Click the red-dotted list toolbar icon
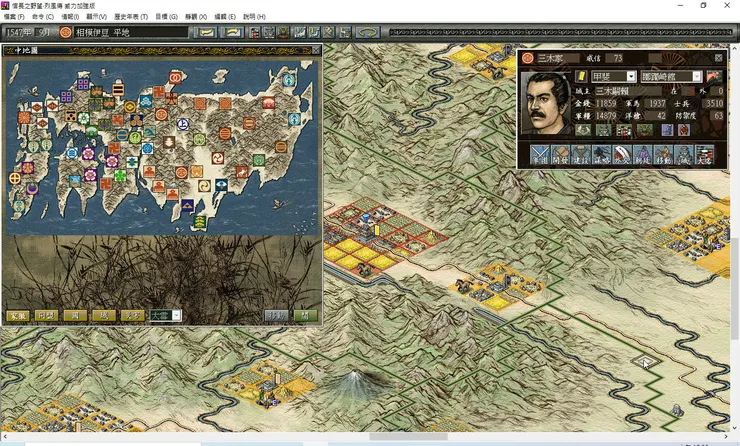This screenshot has height=446, width=740. 254,32
